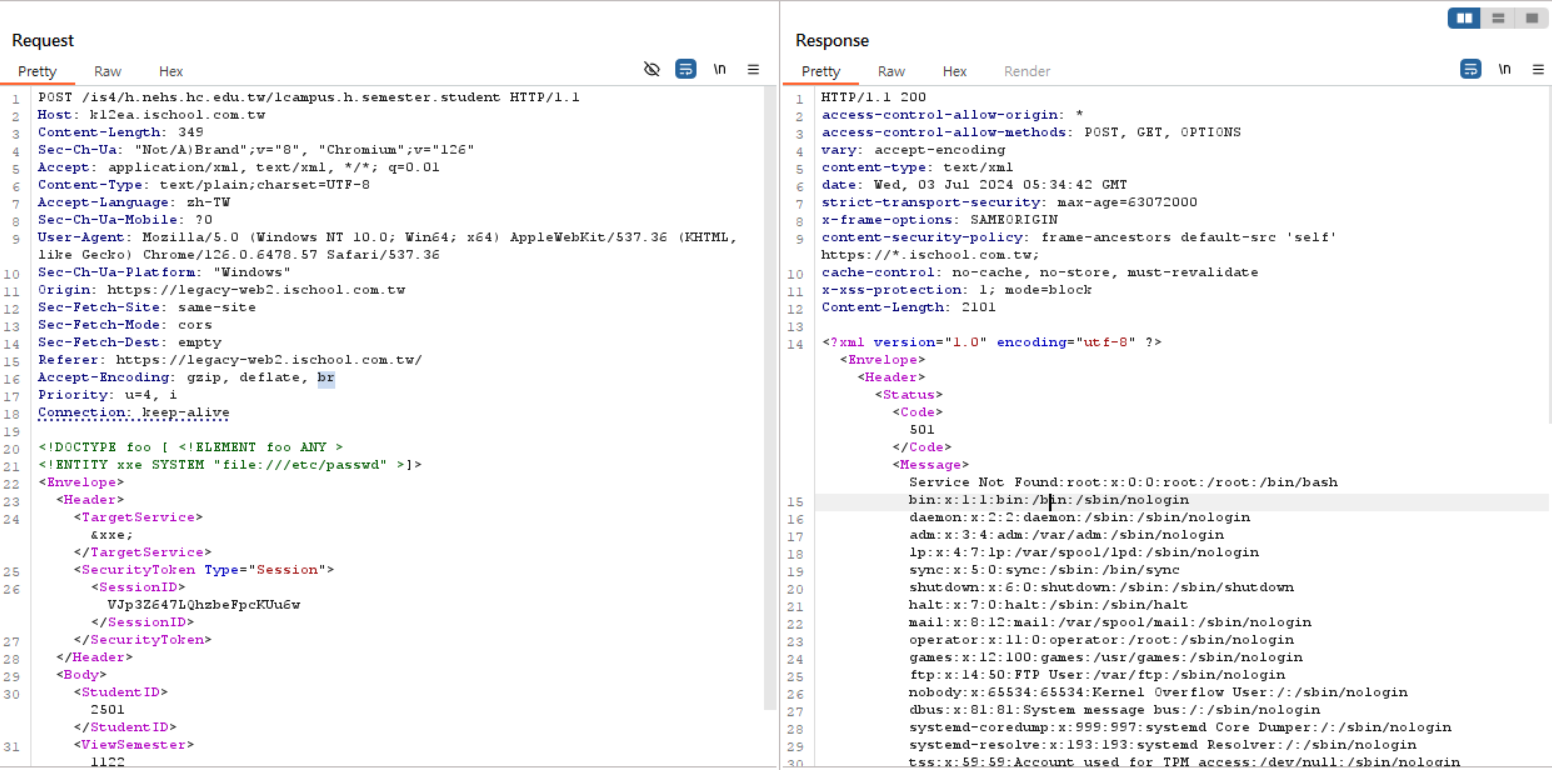This screenshot has width=1552, height=770.
Task: Click the Content-Length: 349 header
Action: click(x=121, y=132)
